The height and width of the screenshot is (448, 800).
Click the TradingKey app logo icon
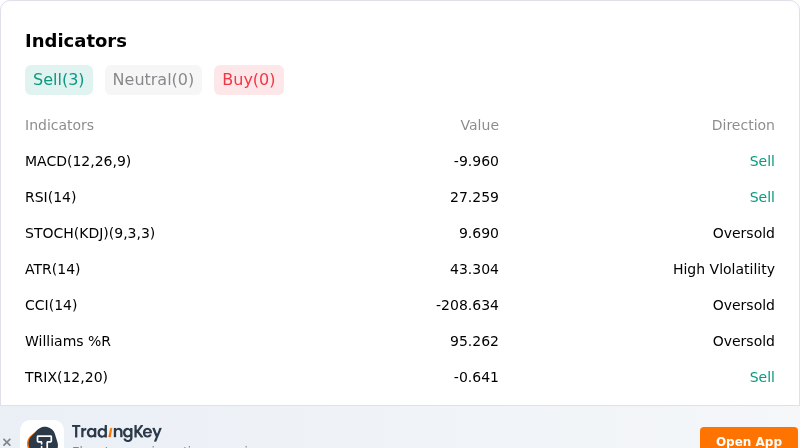[42, 435]
